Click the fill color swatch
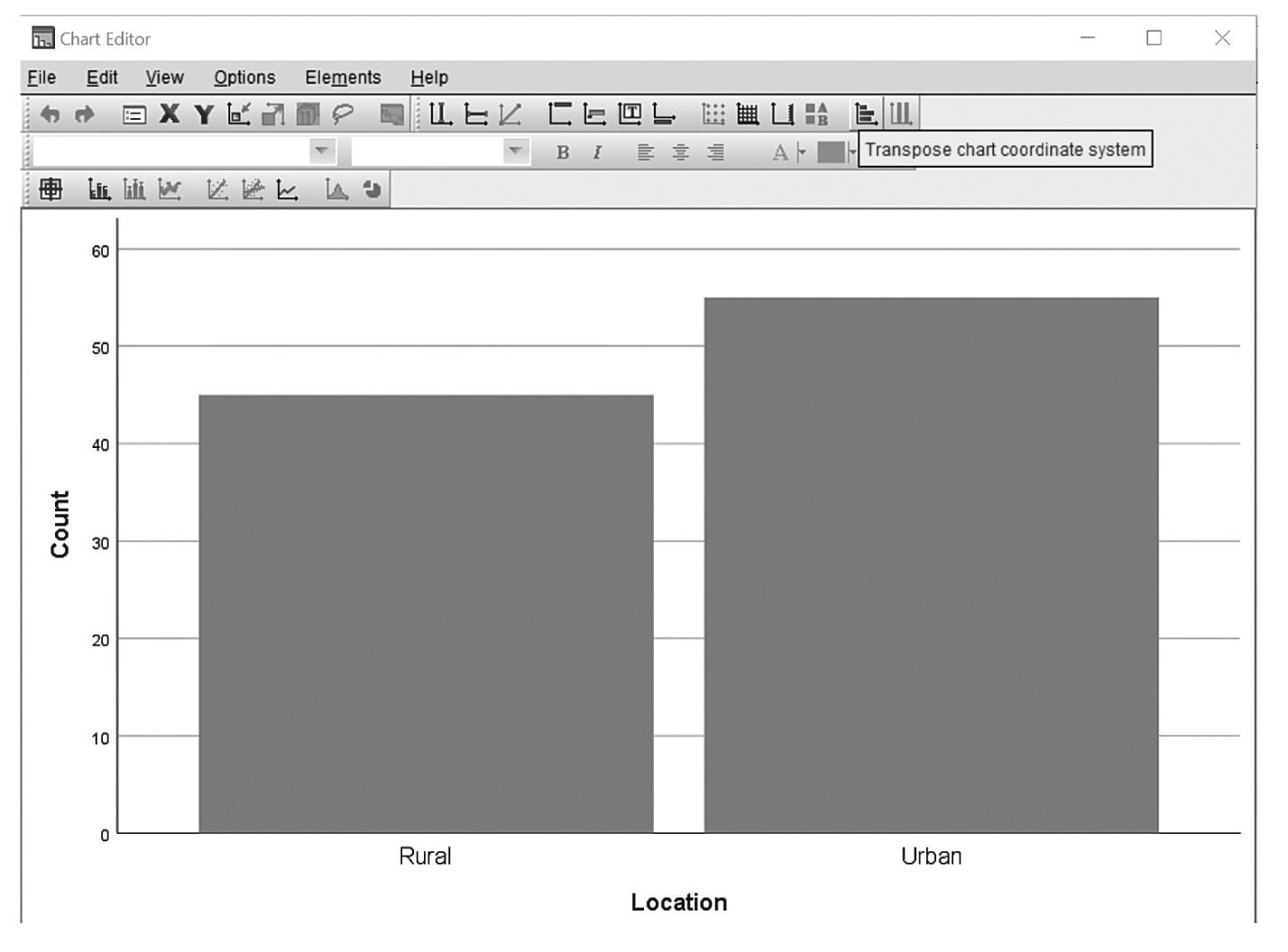The image size is (1288, 952). click(x=831, y=151)
